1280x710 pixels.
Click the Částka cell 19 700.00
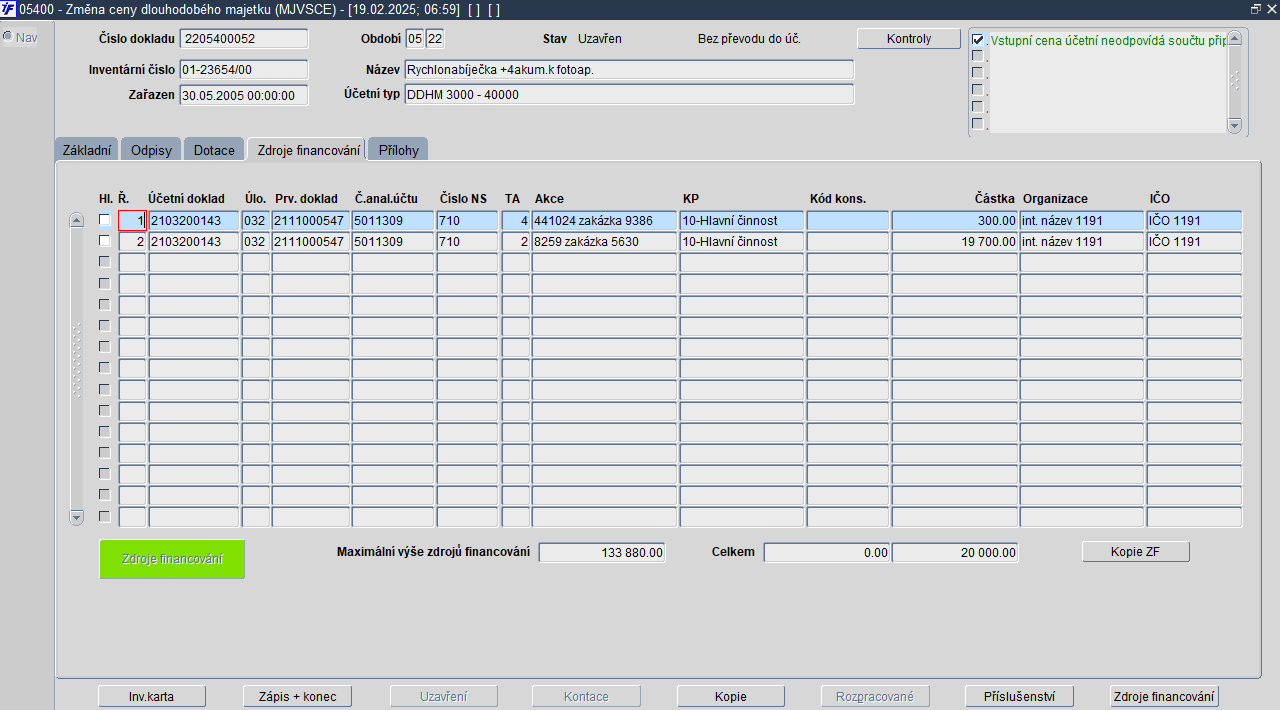955,242
